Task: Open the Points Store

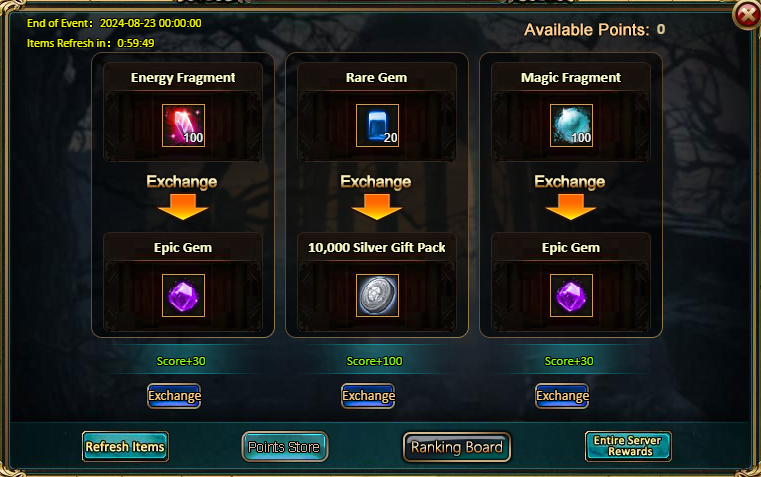Action: click(x=284, y=446)
